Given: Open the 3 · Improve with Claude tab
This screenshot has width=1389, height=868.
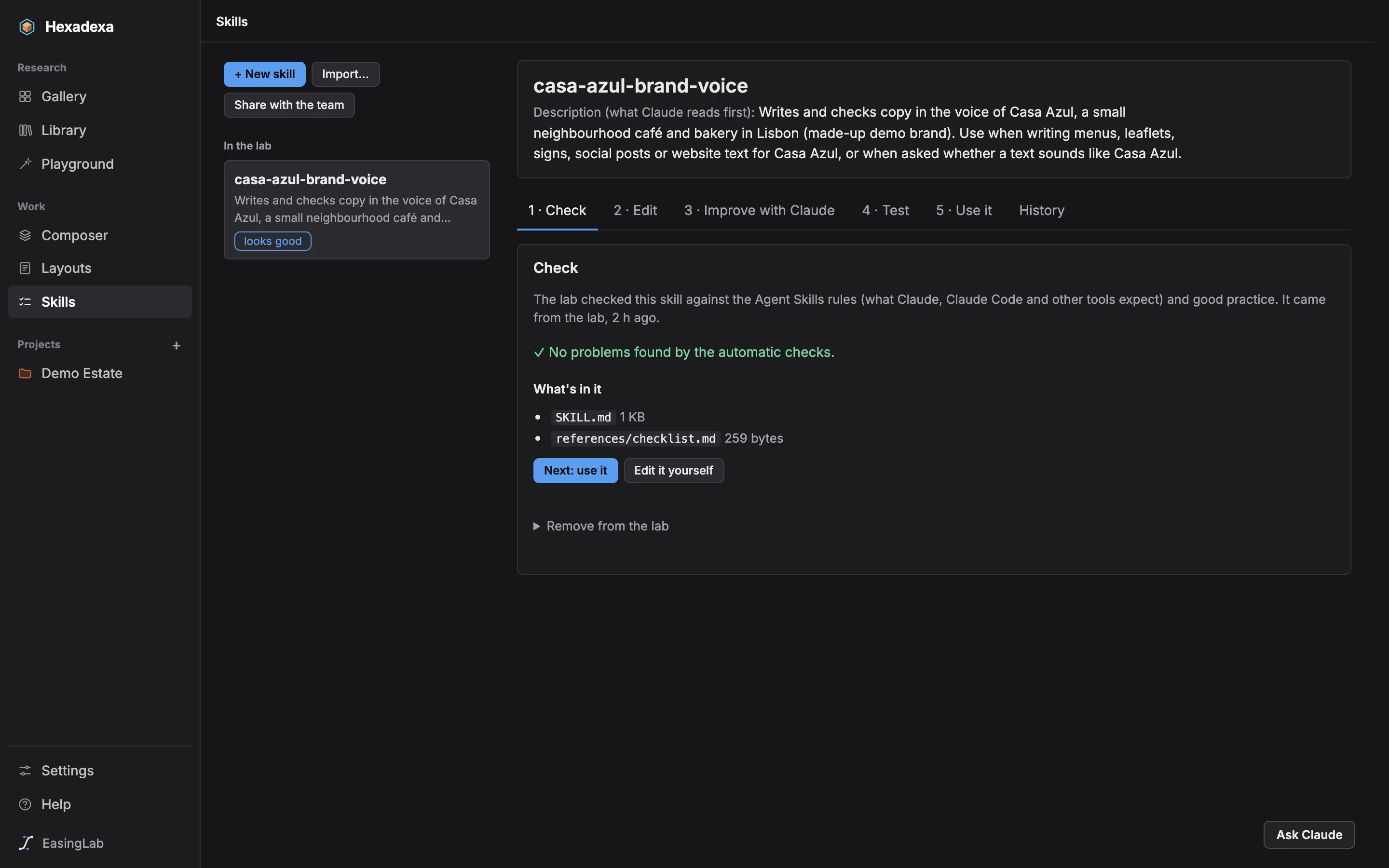Looking at the screenshot, I should (x=759, y=210).
